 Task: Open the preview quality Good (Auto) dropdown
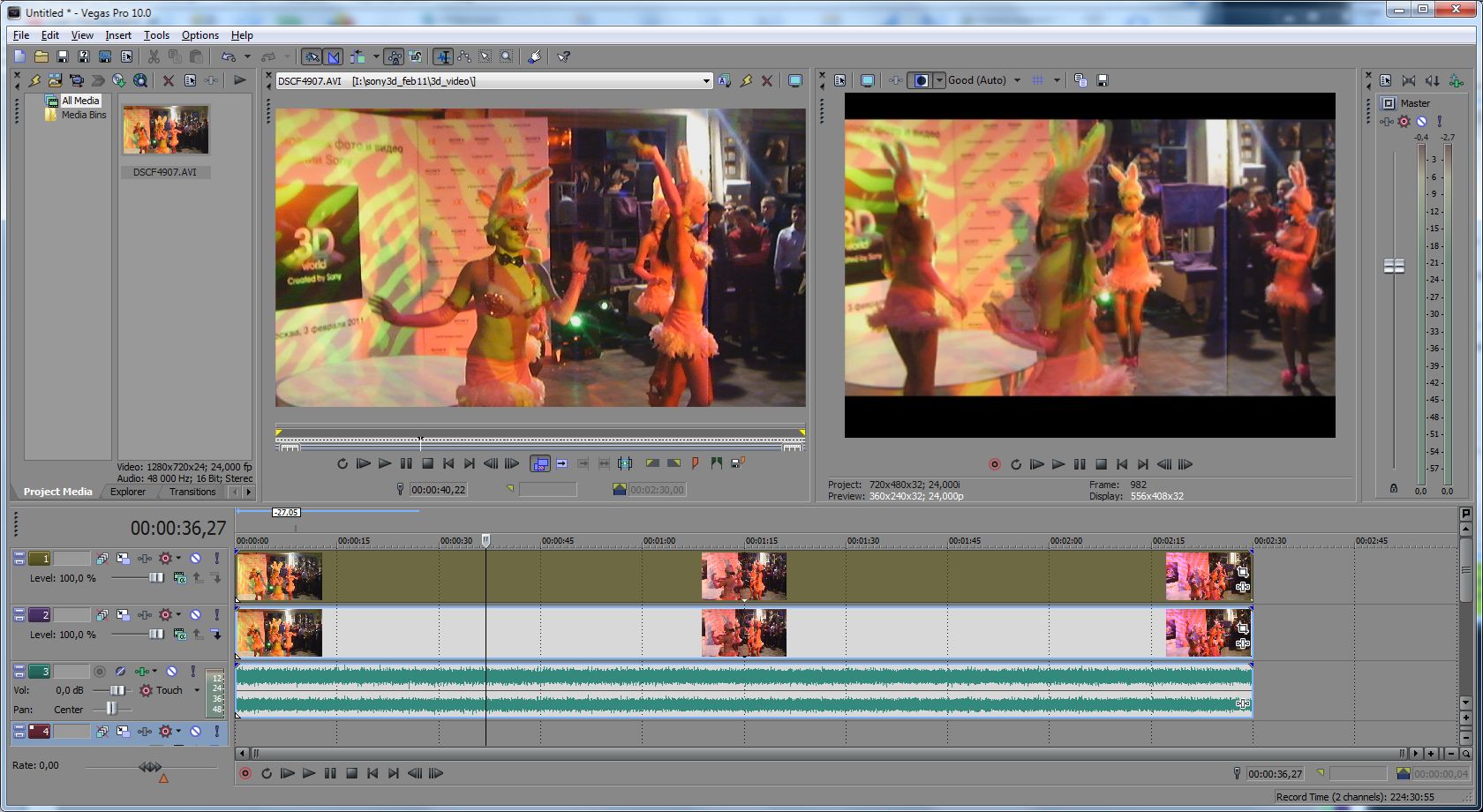coord(1017,80)
